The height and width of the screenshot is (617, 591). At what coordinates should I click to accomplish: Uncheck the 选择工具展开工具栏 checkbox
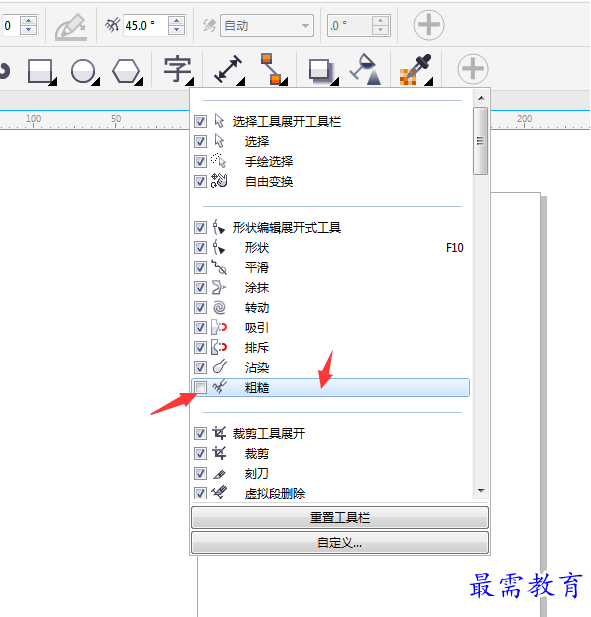tap(200, 121)
